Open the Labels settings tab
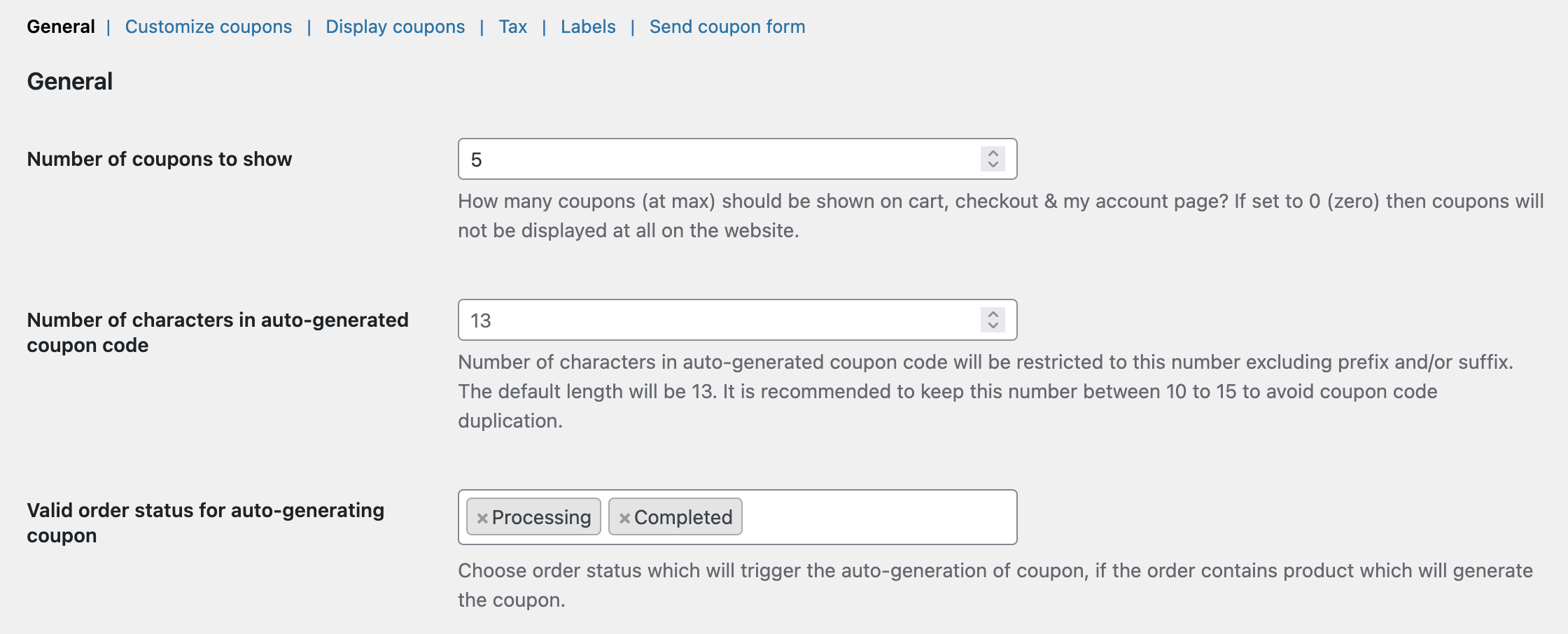The height and width of the screenshot is (634, 1568). coord(588,27)
